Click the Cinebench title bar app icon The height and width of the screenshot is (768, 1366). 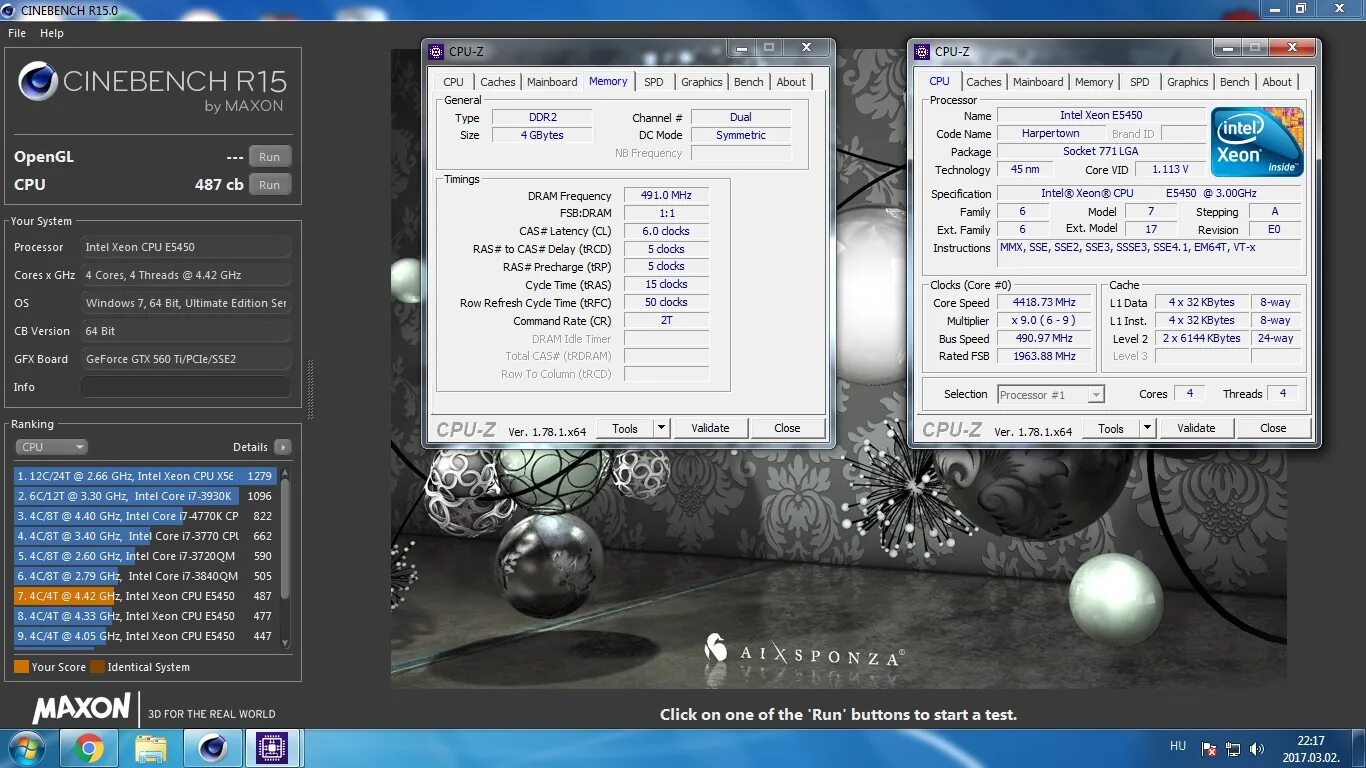coord(10,9)
